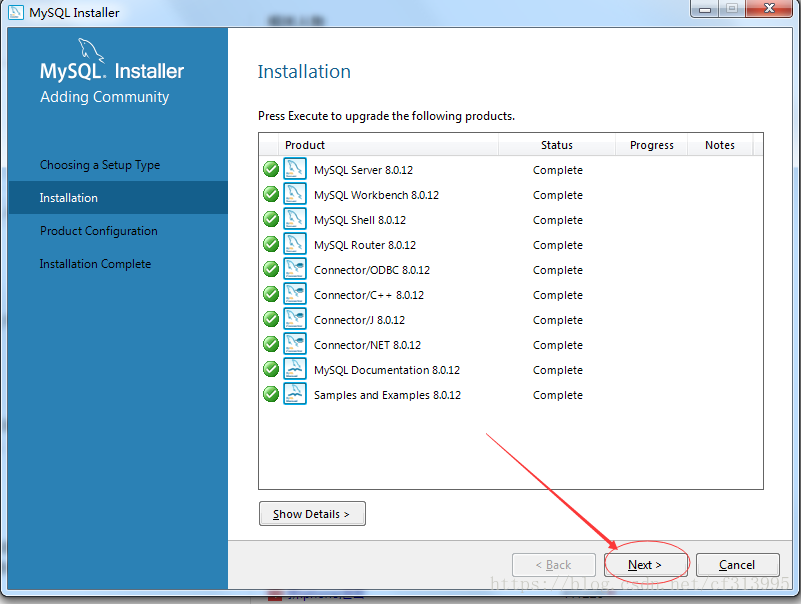Click Complete status of MySQL Workbench row

click(558, 195)
